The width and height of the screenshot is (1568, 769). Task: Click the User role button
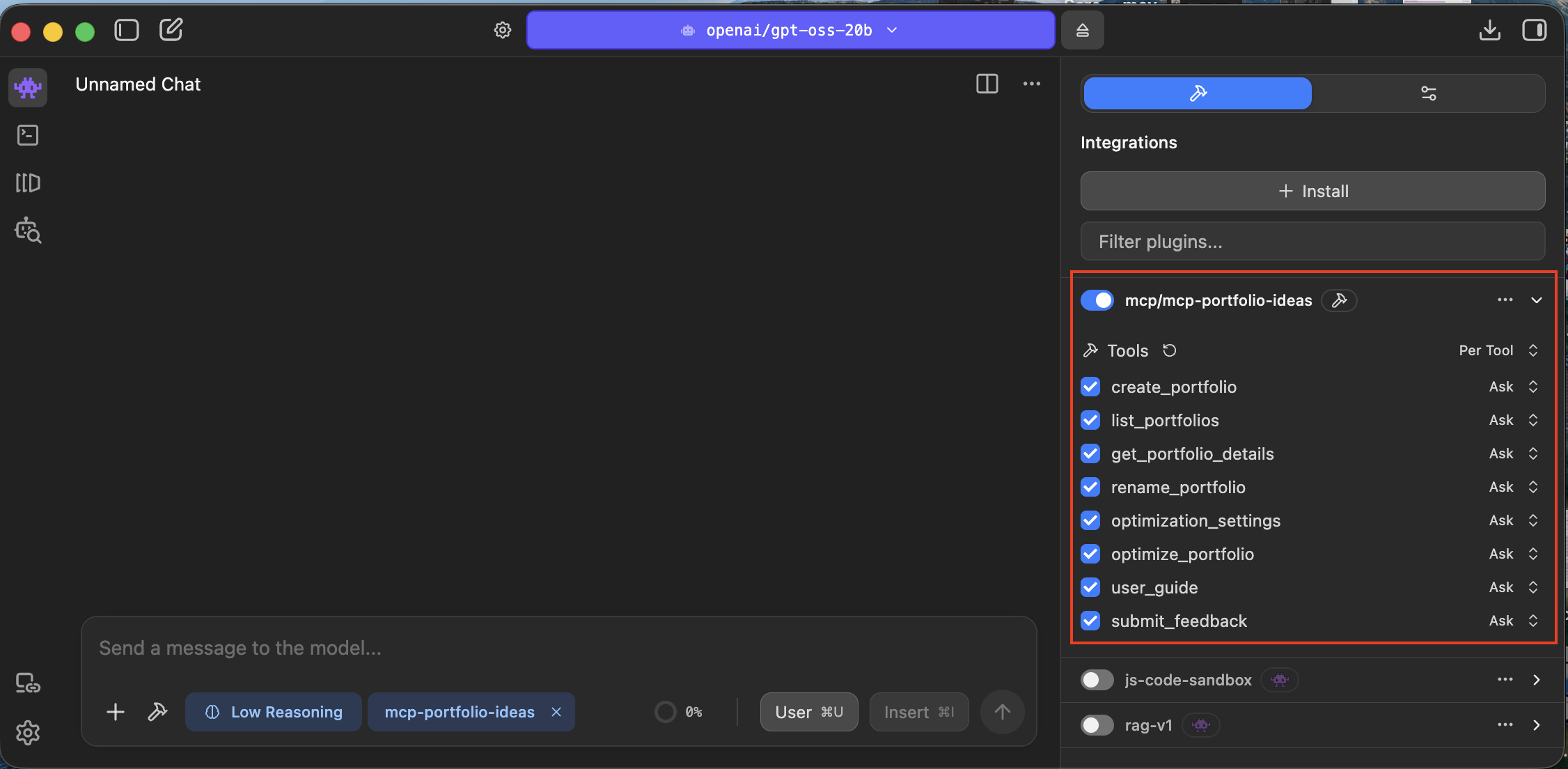tap(809, 712)
